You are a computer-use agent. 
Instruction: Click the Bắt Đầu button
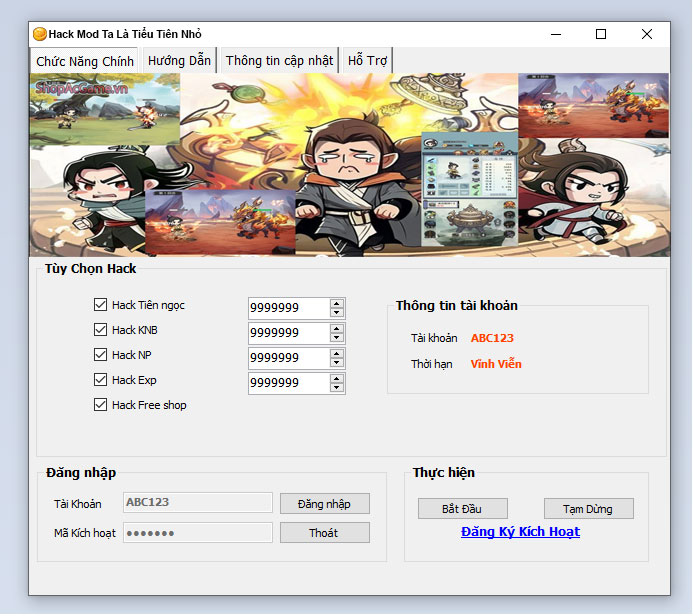[463, 509]
